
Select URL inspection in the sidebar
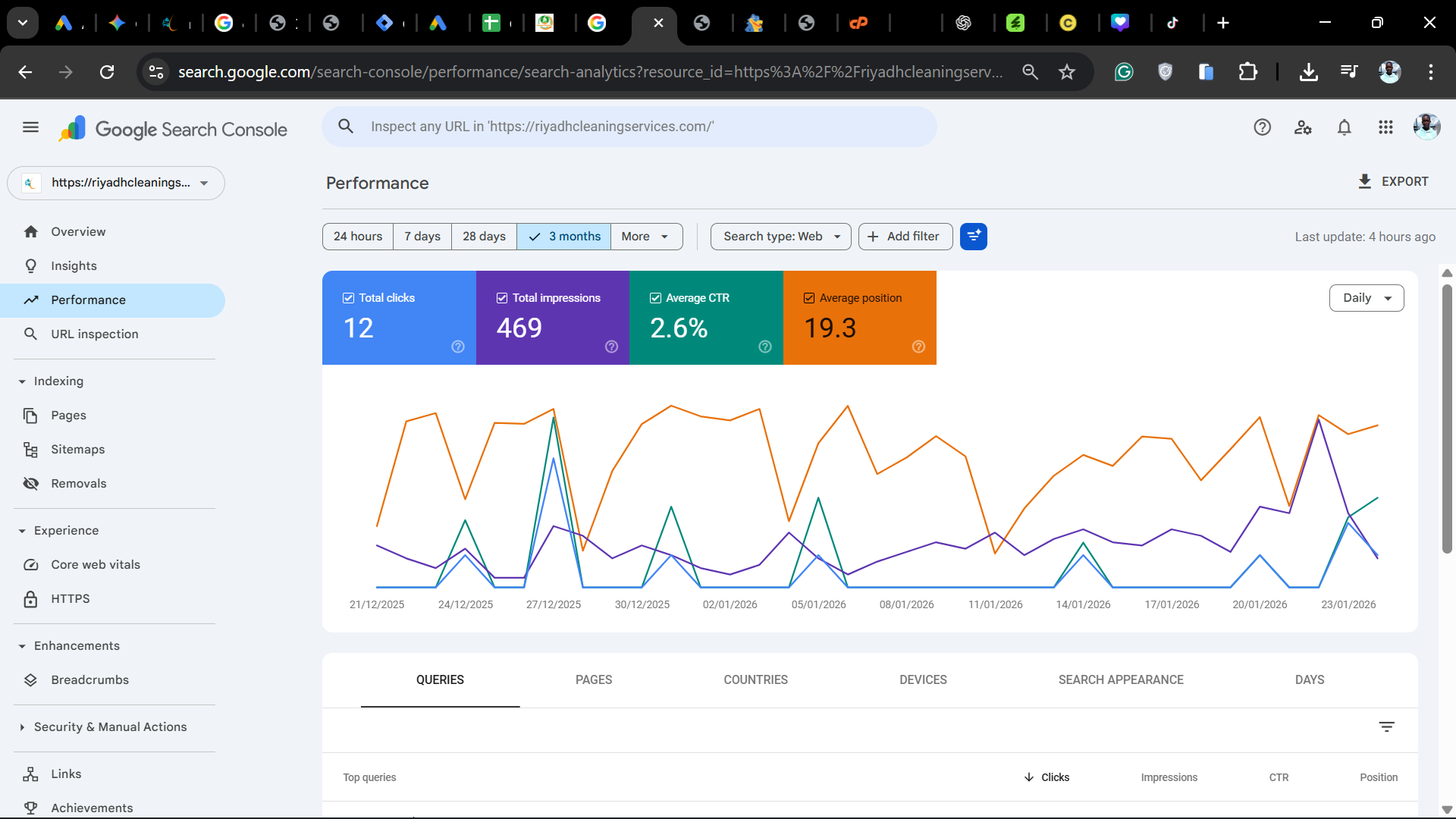pos(94,334)
